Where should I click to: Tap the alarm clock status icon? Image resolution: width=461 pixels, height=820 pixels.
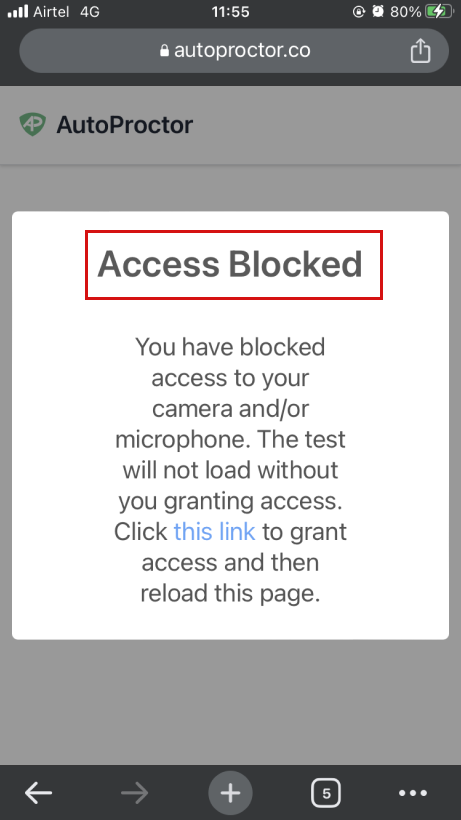click(x=378, y=12)
